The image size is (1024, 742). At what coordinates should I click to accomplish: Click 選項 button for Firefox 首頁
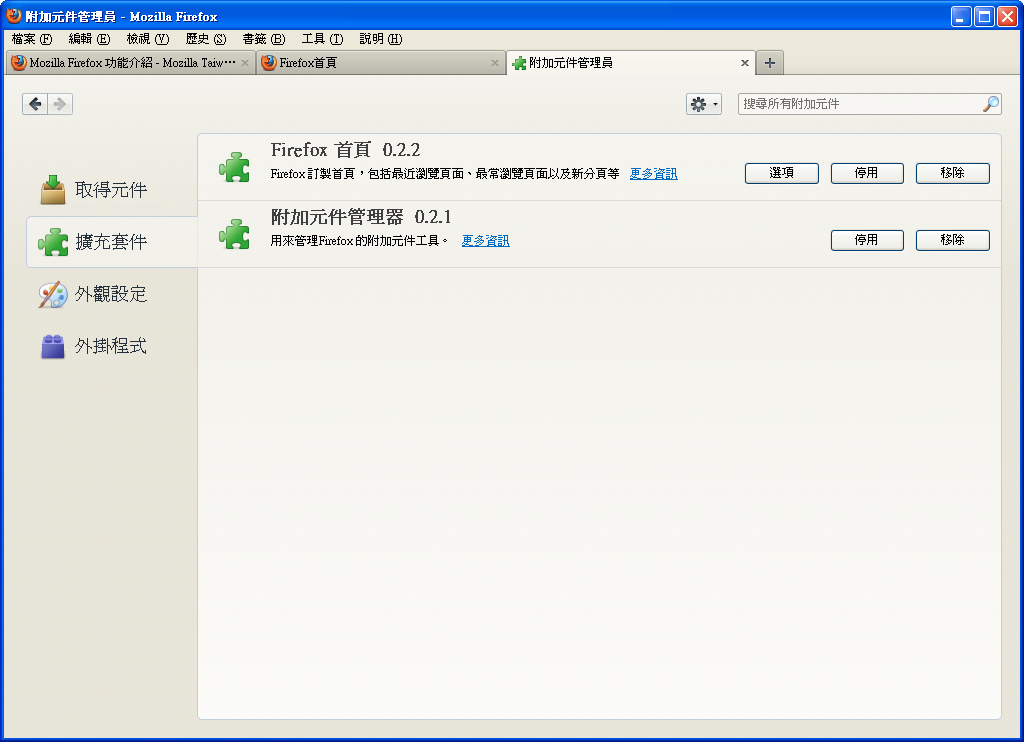[x=781, y=173]
